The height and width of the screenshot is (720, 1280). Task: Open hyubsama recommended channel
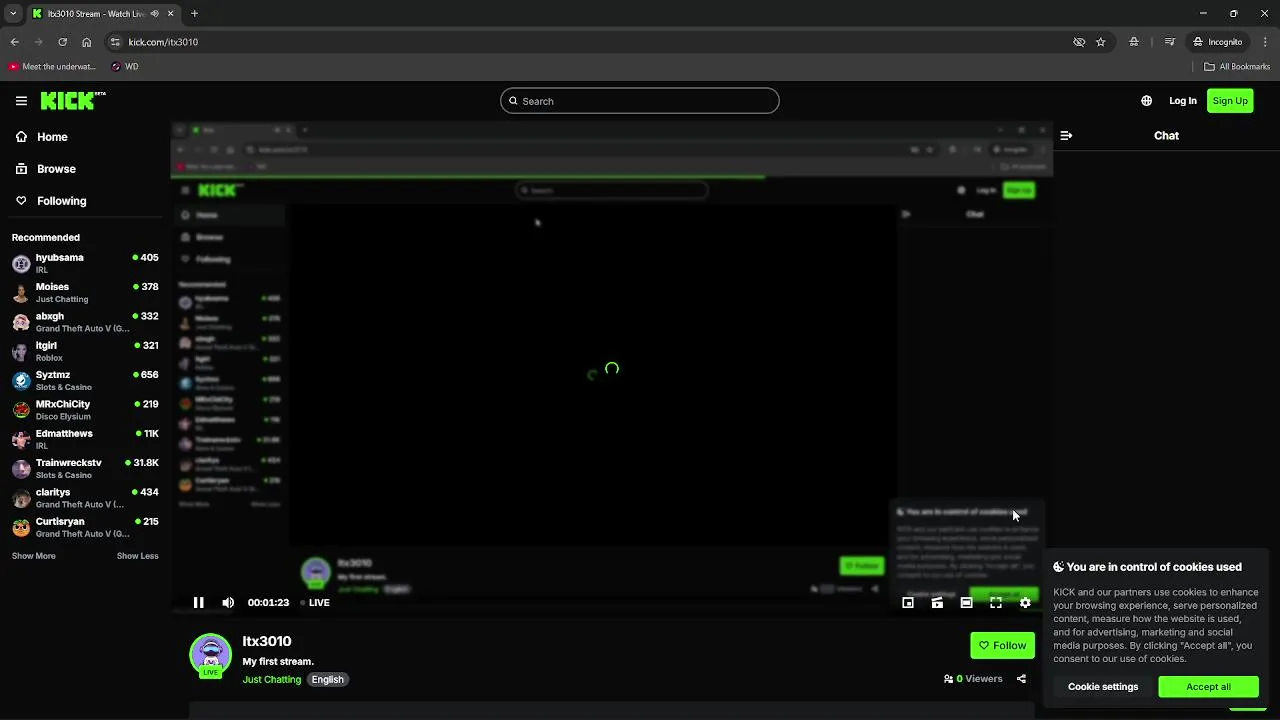[x=85, y=263]
